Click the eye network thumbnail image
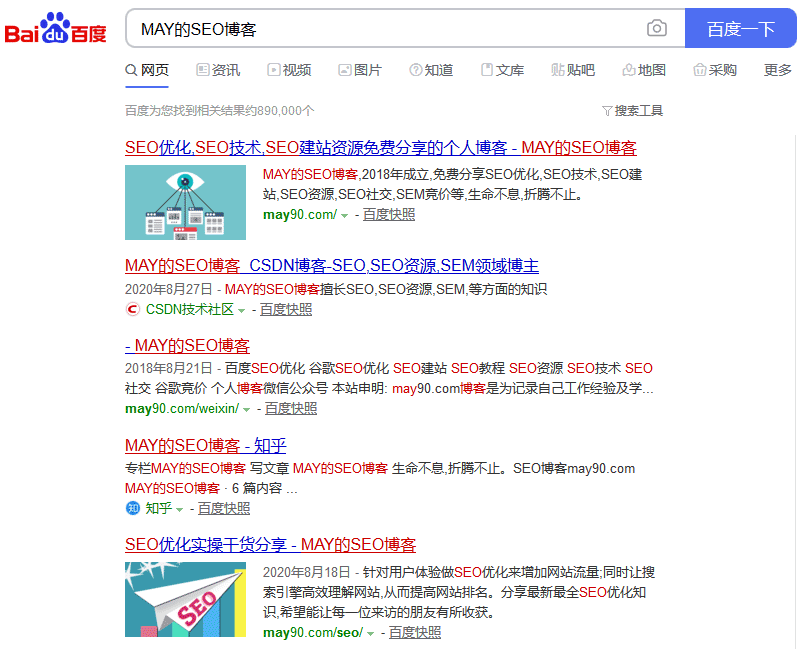This screenshot has width=800, height=649. [x=185, y=203]
